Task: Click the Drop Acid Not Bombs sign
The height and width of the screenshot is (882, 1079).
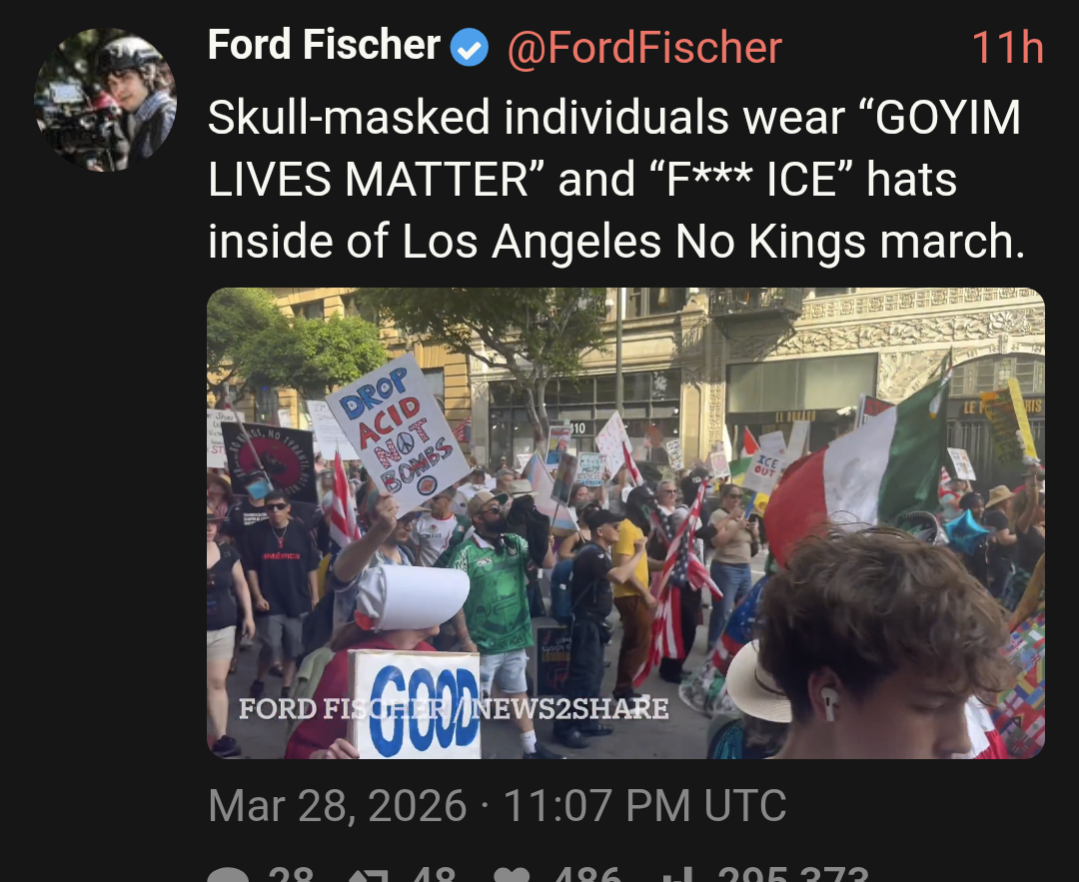Action: (x=398, y=432)
